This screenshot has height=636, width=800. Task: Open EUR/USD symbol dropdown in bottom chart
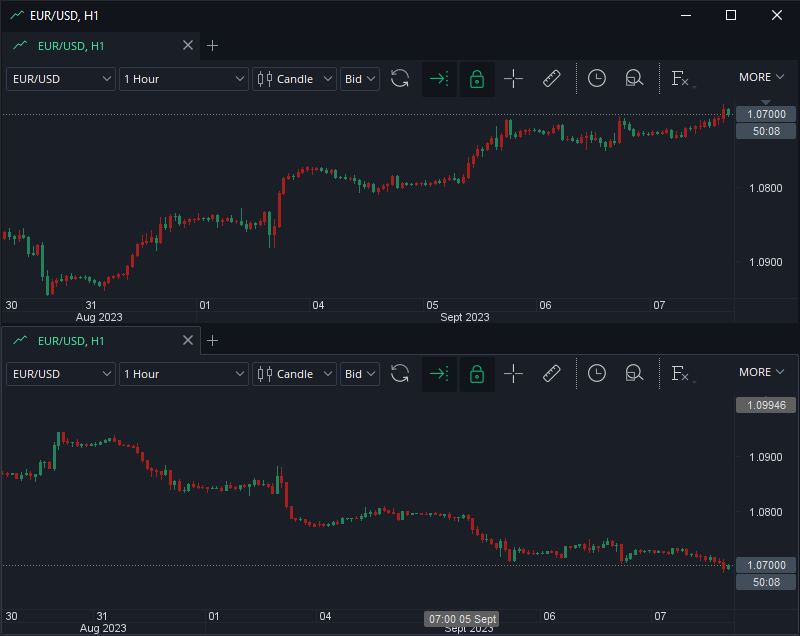pyautogui.click(x=61, y=374)
